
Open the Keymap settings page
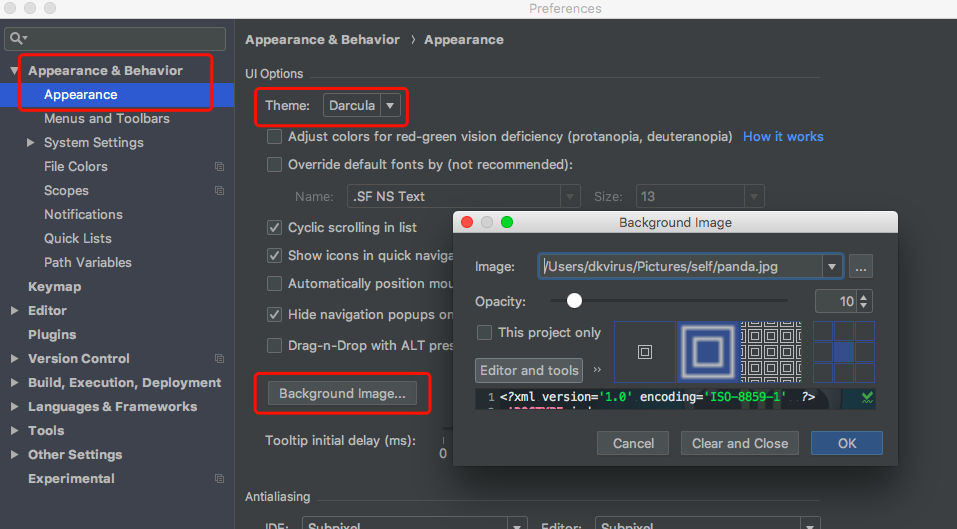[54, 287]
